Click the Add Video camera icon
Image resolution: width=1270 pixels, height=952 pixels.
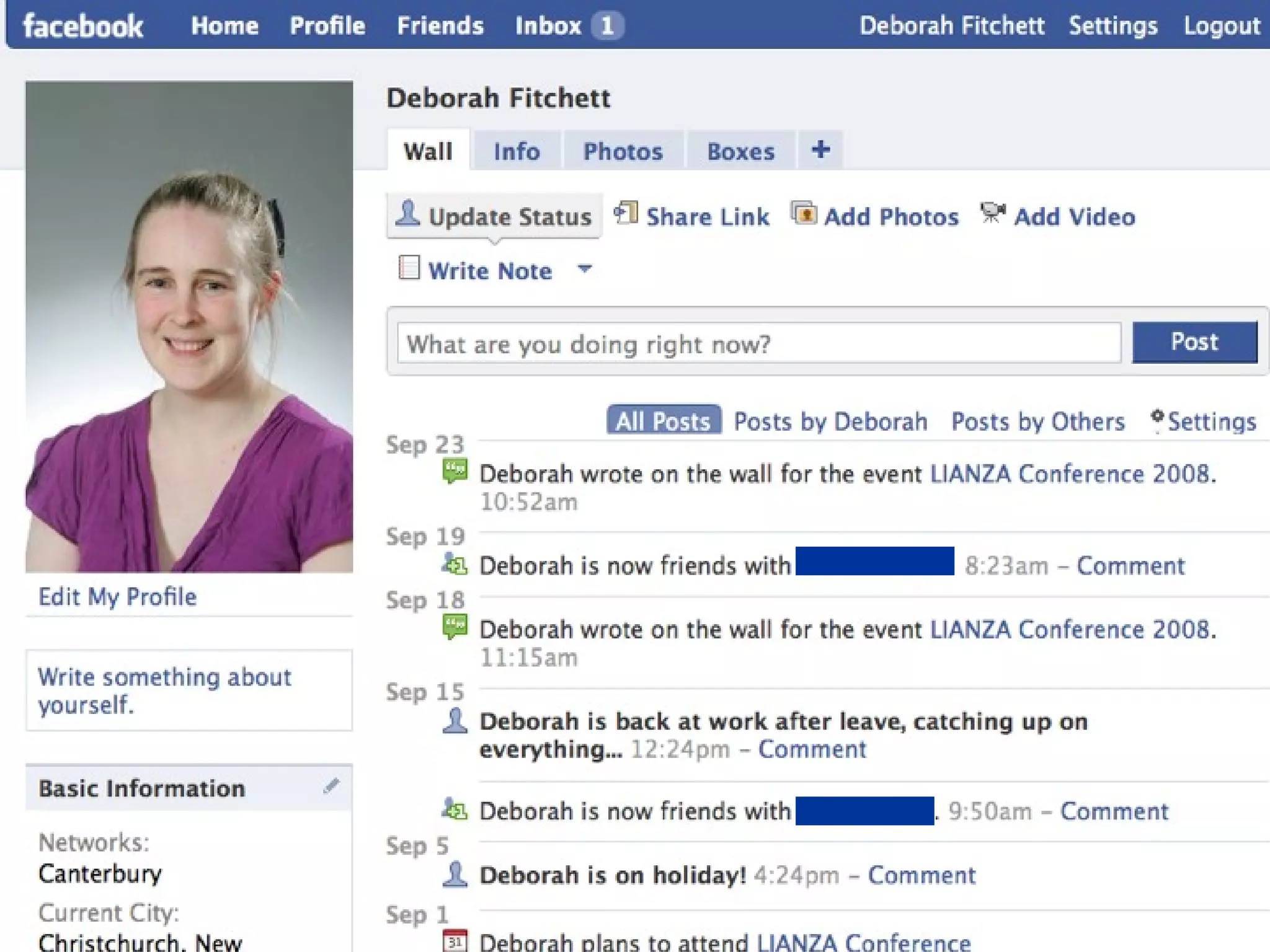[x=993, y=213]
